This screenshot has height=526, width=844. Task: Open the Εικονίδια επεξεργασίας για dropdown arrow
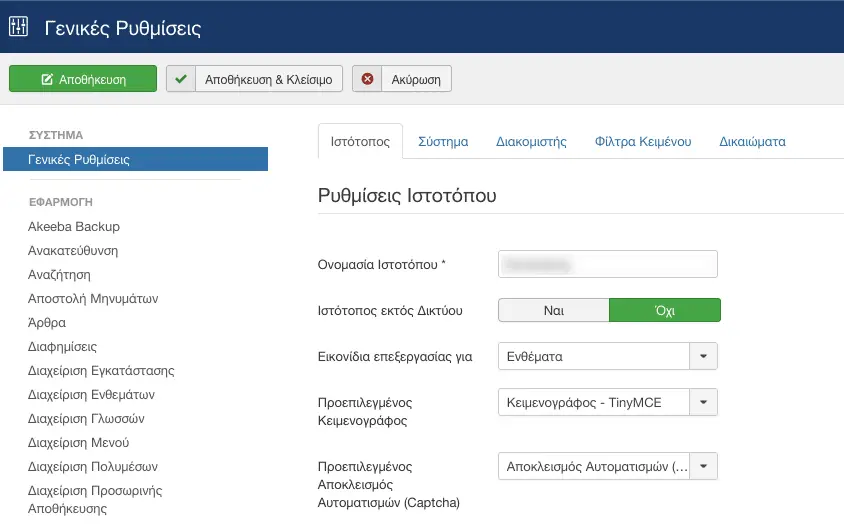click(703, 356)
